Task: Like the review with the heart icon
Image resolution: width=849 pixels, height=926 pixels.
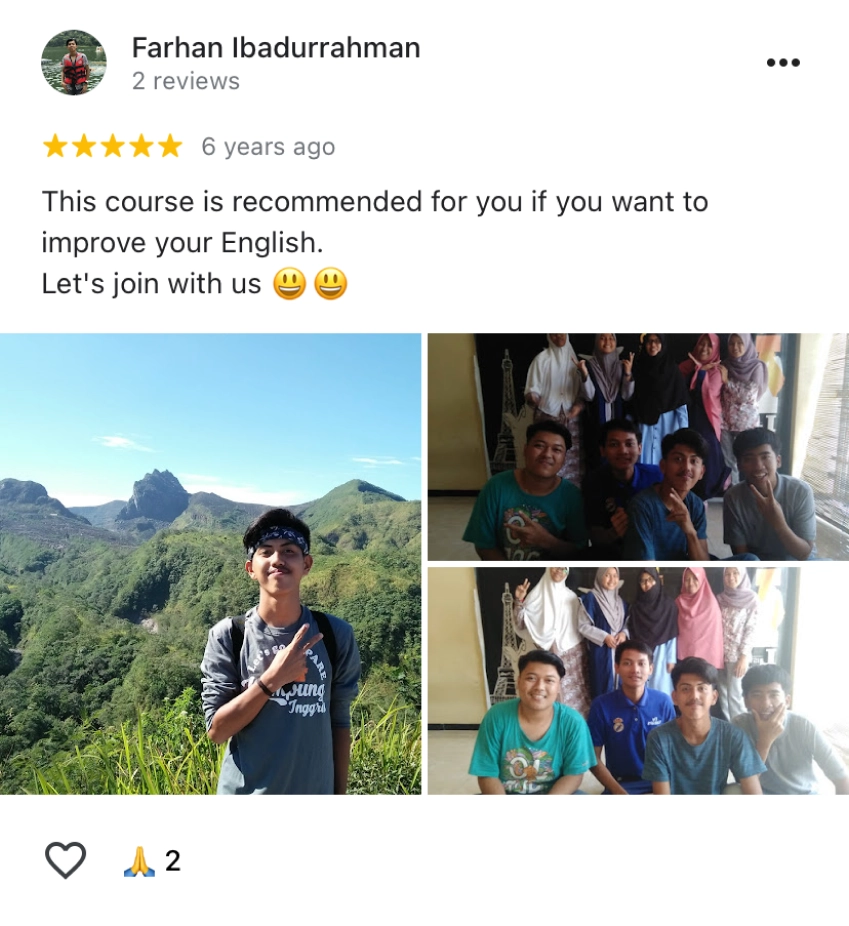Action: 66,860
